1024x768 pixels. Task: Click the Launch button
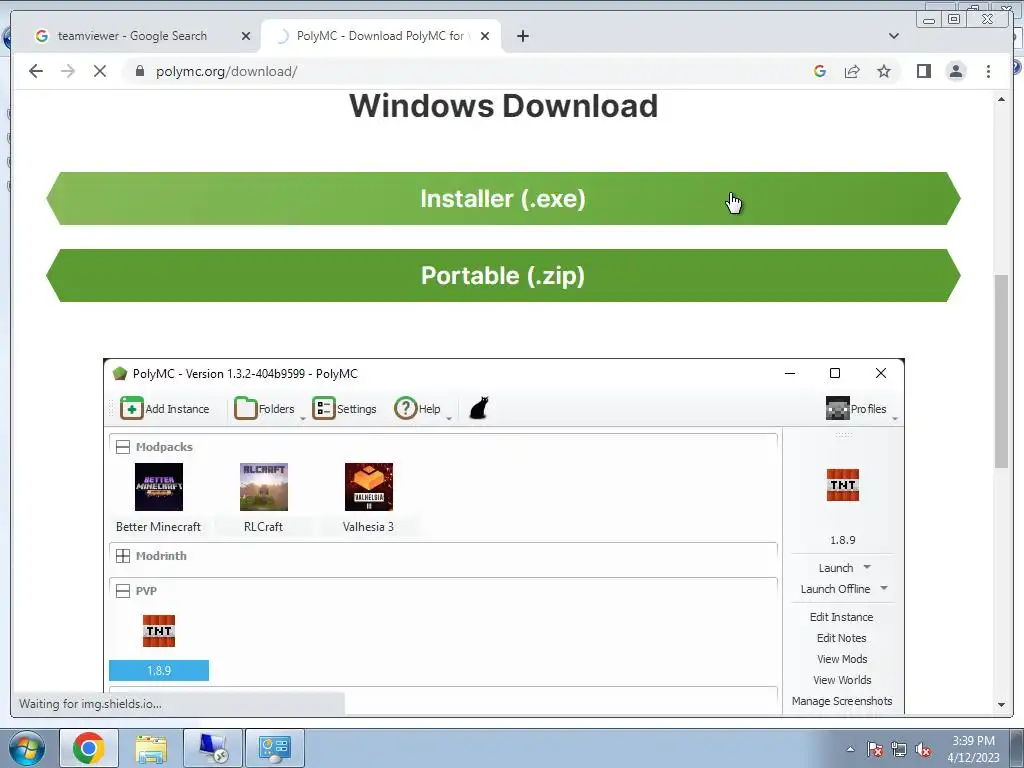coord(836,568)
